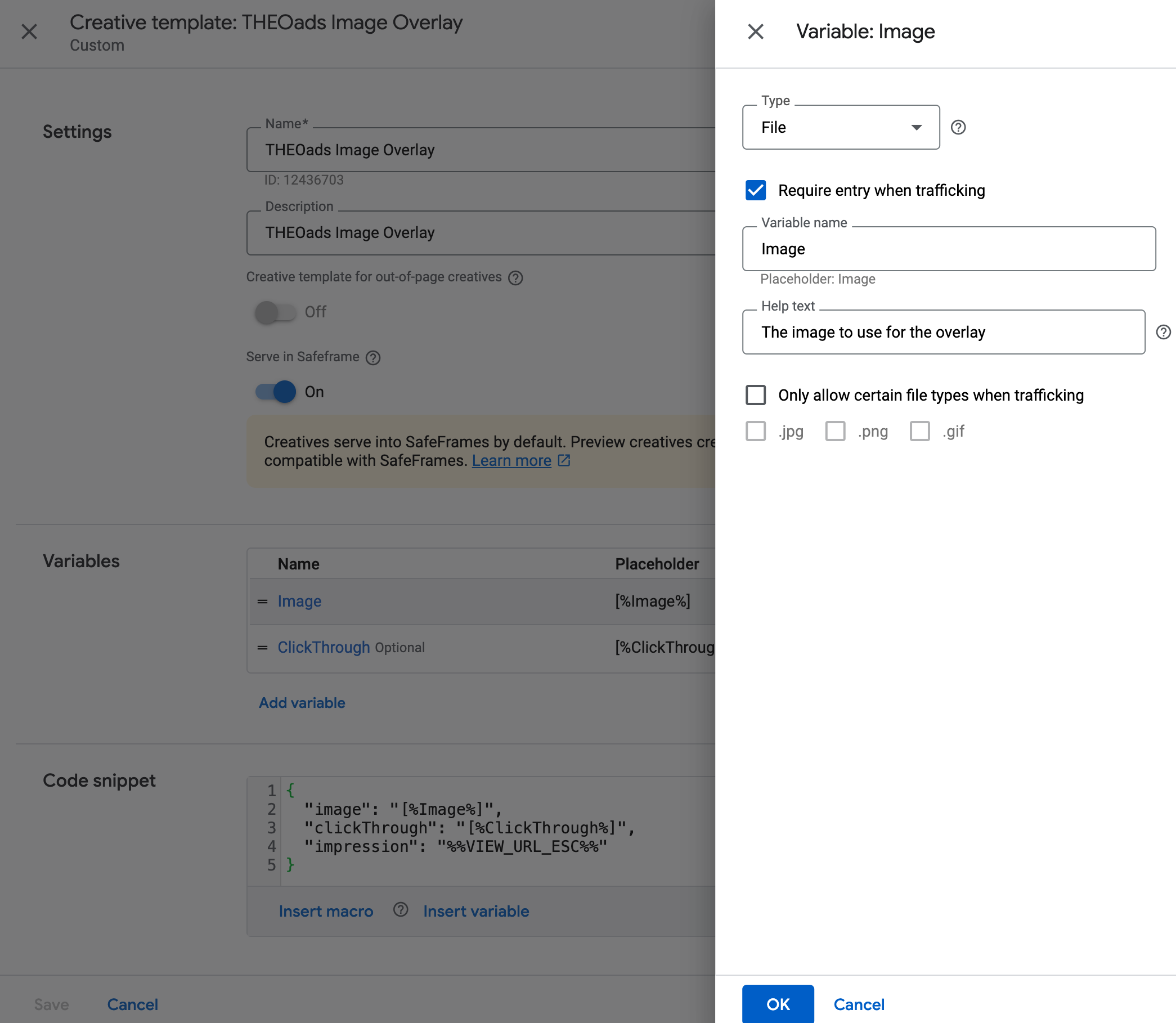Confirm variable with OK button

click(x=778, y=1004)
